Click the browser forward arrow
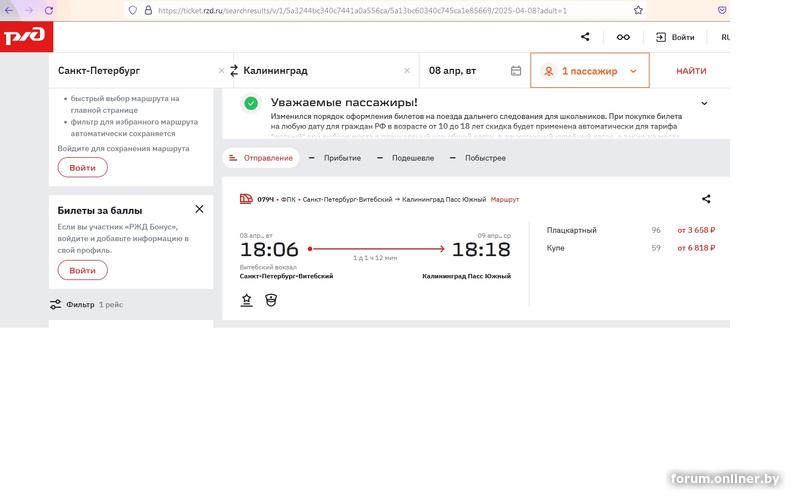800x500 pixels. [29, 10]
